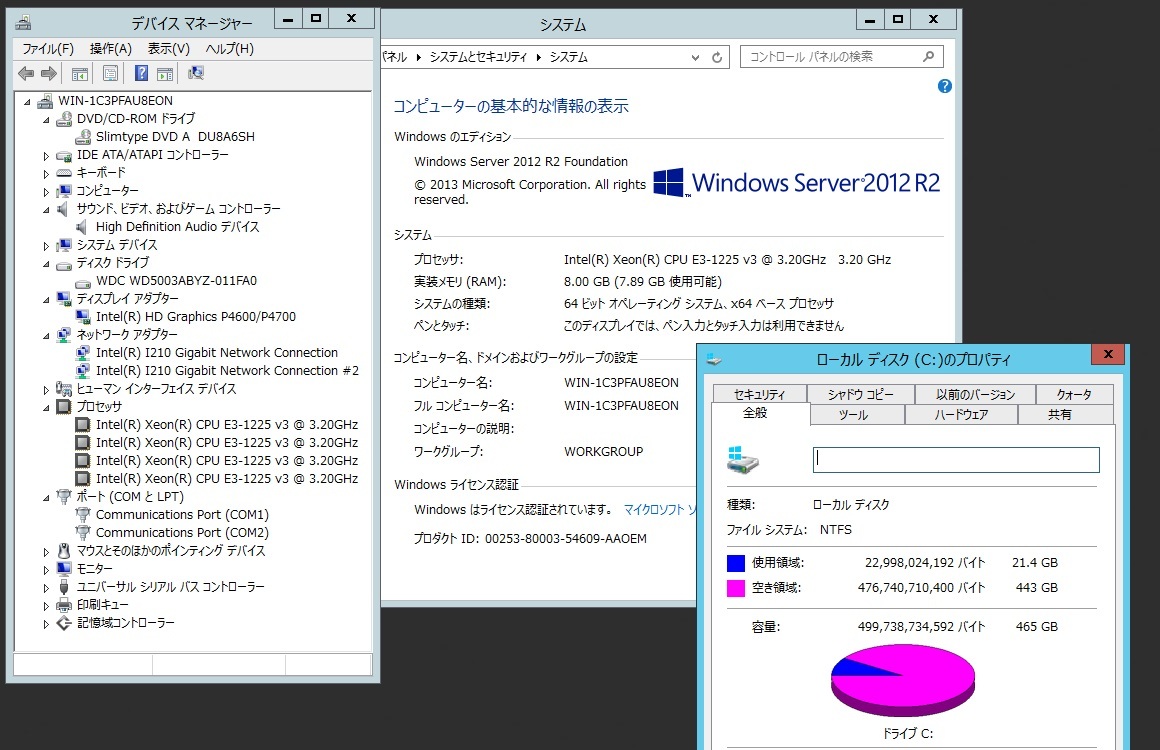Select WDC WD5003ABYZ-011FA0 disk drive
This screenshot has width=1160, height=750.
point(176,281)
